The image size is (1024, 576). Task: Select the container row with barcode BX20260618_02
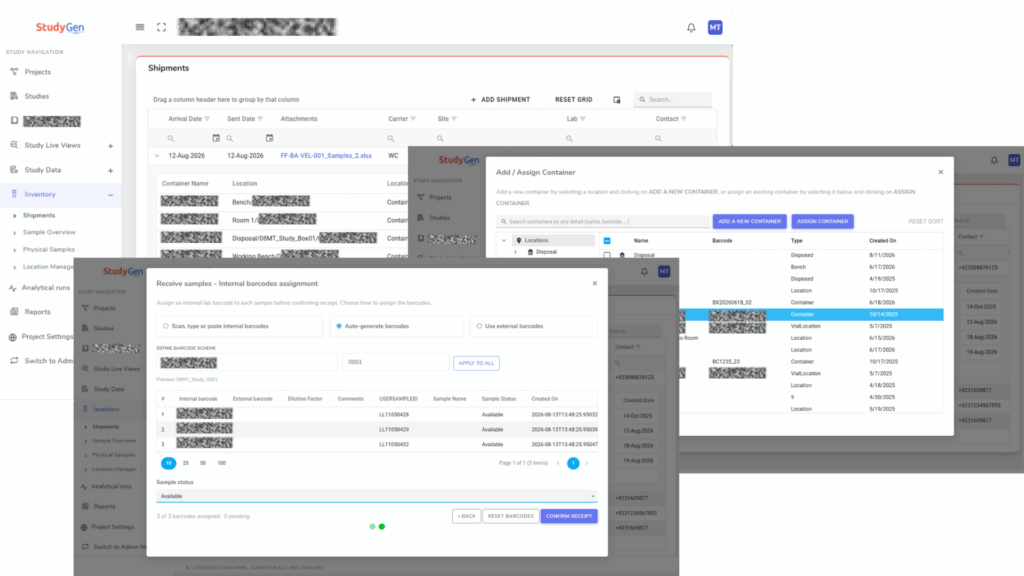coord(811,302)
